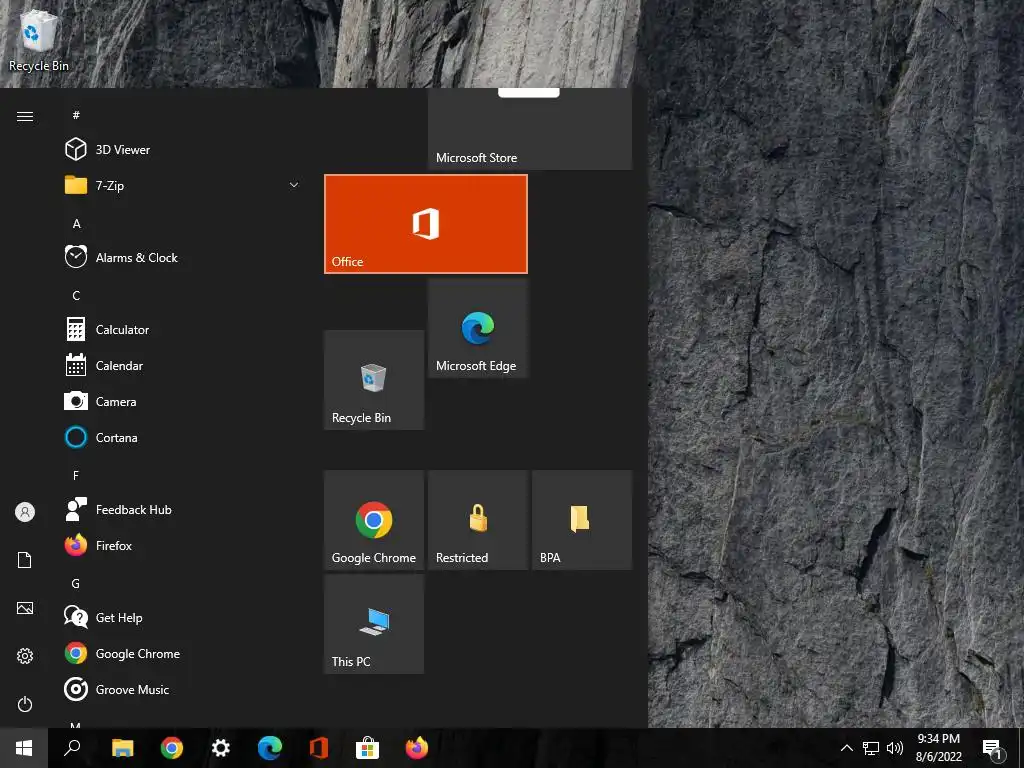The image size is (1024, 768).
Task: Open the Pictures shortcut in the Start sidebar
Action: coord(25,608)
